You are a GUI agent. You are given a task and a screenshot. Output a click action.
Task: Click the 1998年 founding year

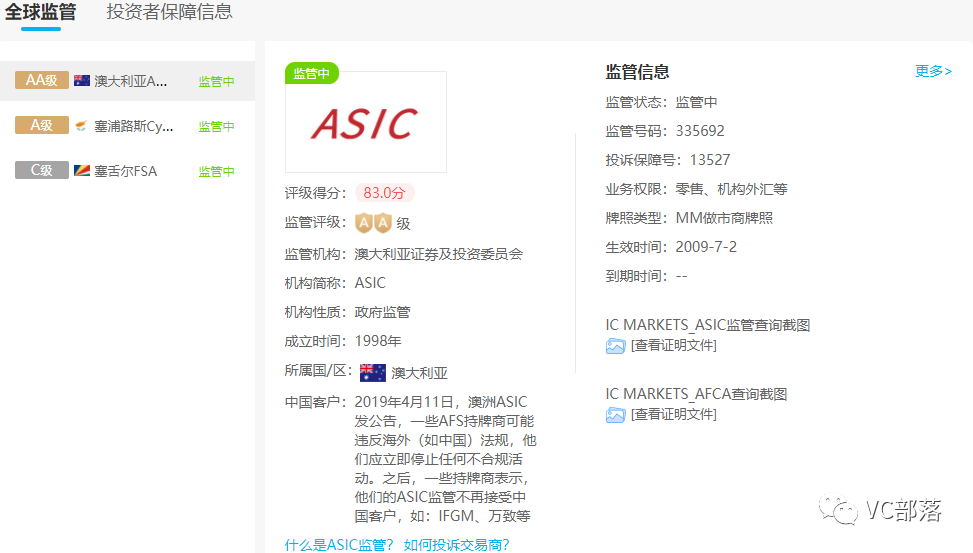(378, 341)
